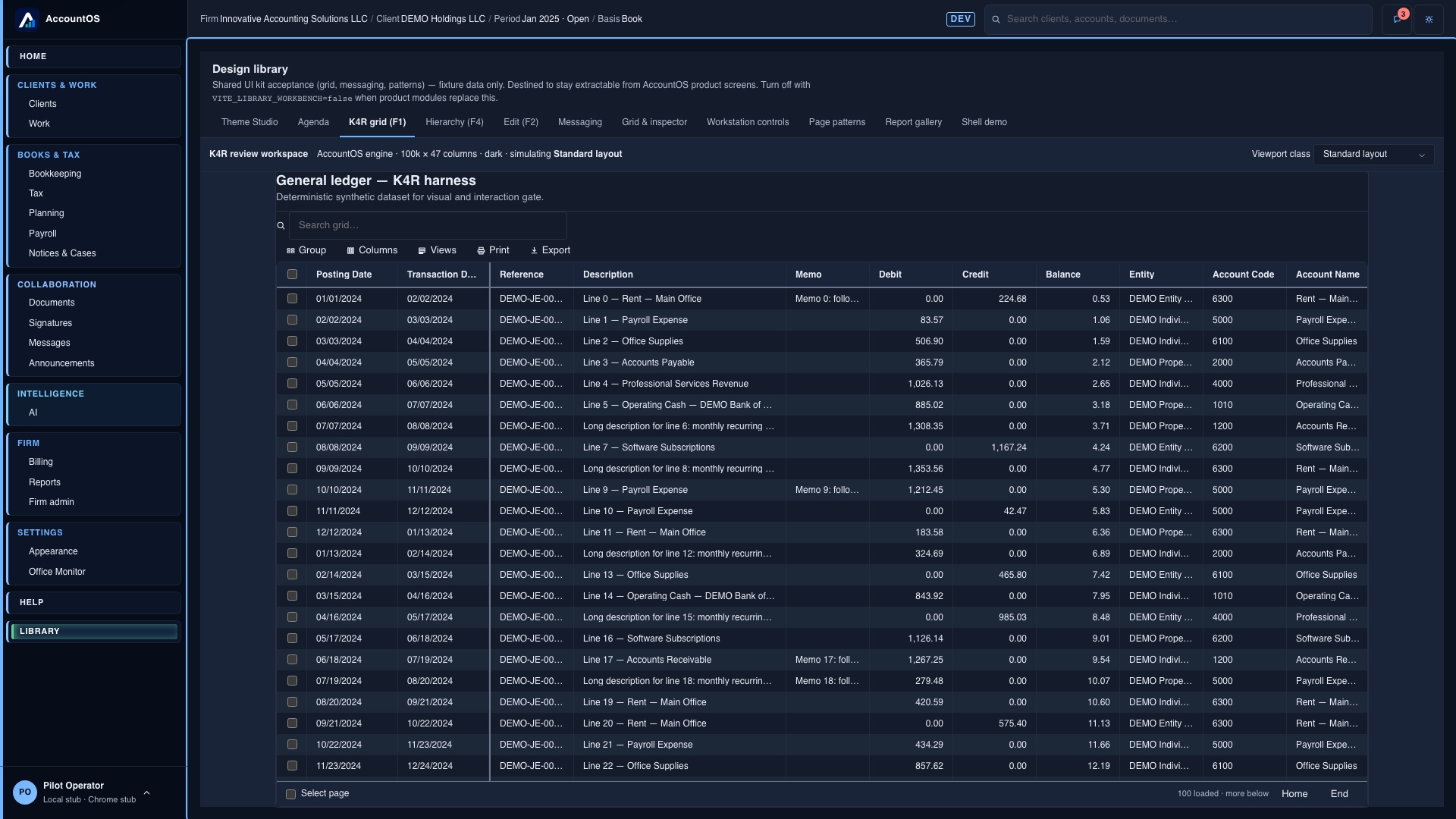Image resolution: width=1456 pixels, height=819 pixels.
Task: Check the row for Line 7 — Software Subscriptions
Action: (292, 447)
